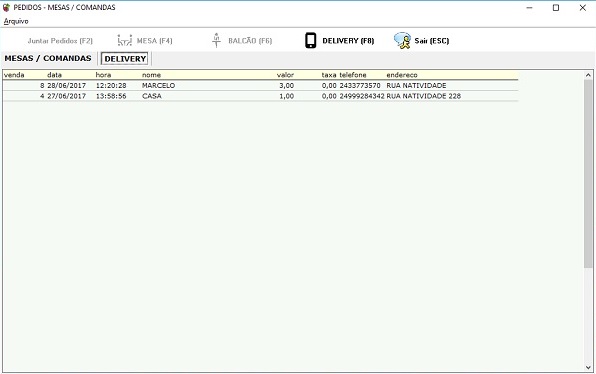The height and width of the screenshot is (374, 596).
Task: Click the vertical scrollbar thumb
Action: [x=588, y=174]
